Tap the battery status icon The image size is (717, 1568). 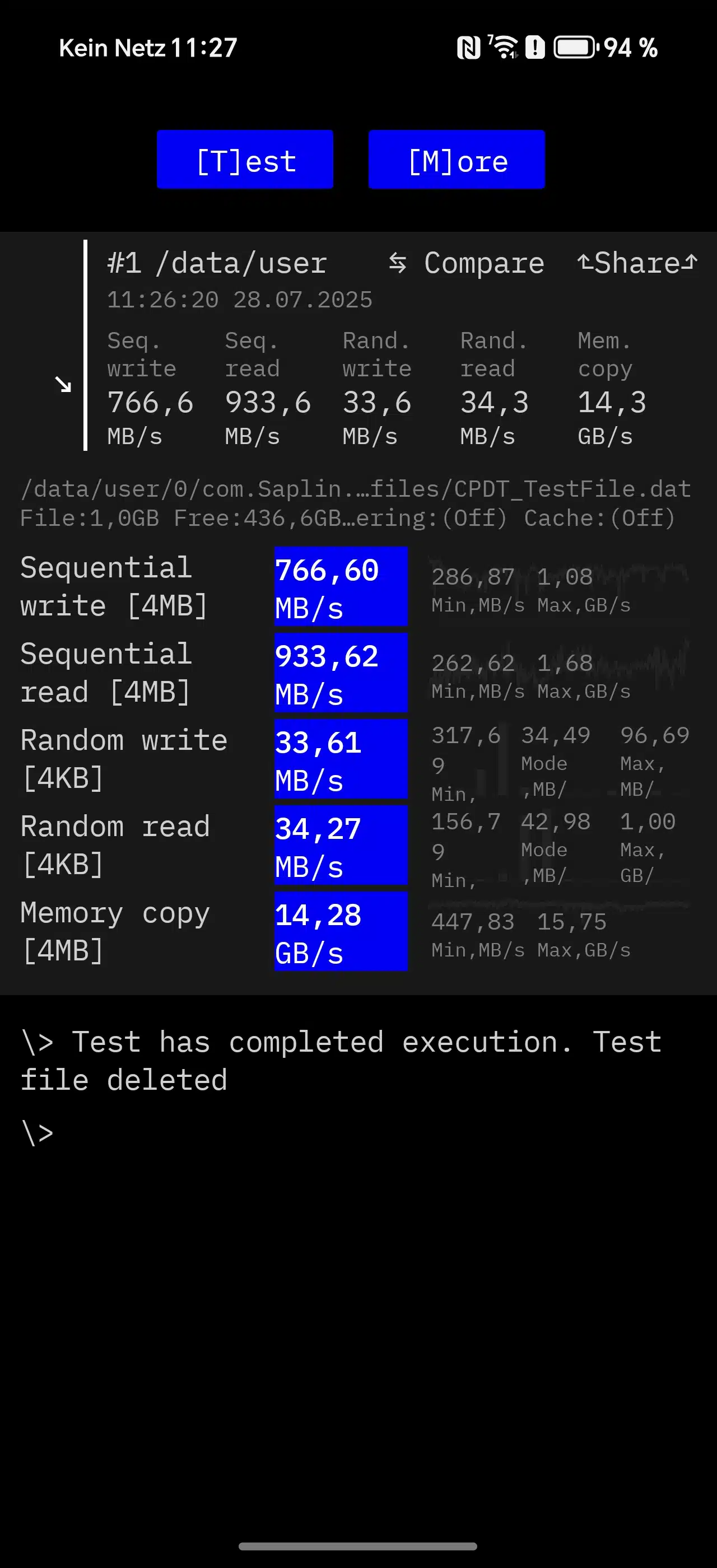tap(576, 48)
